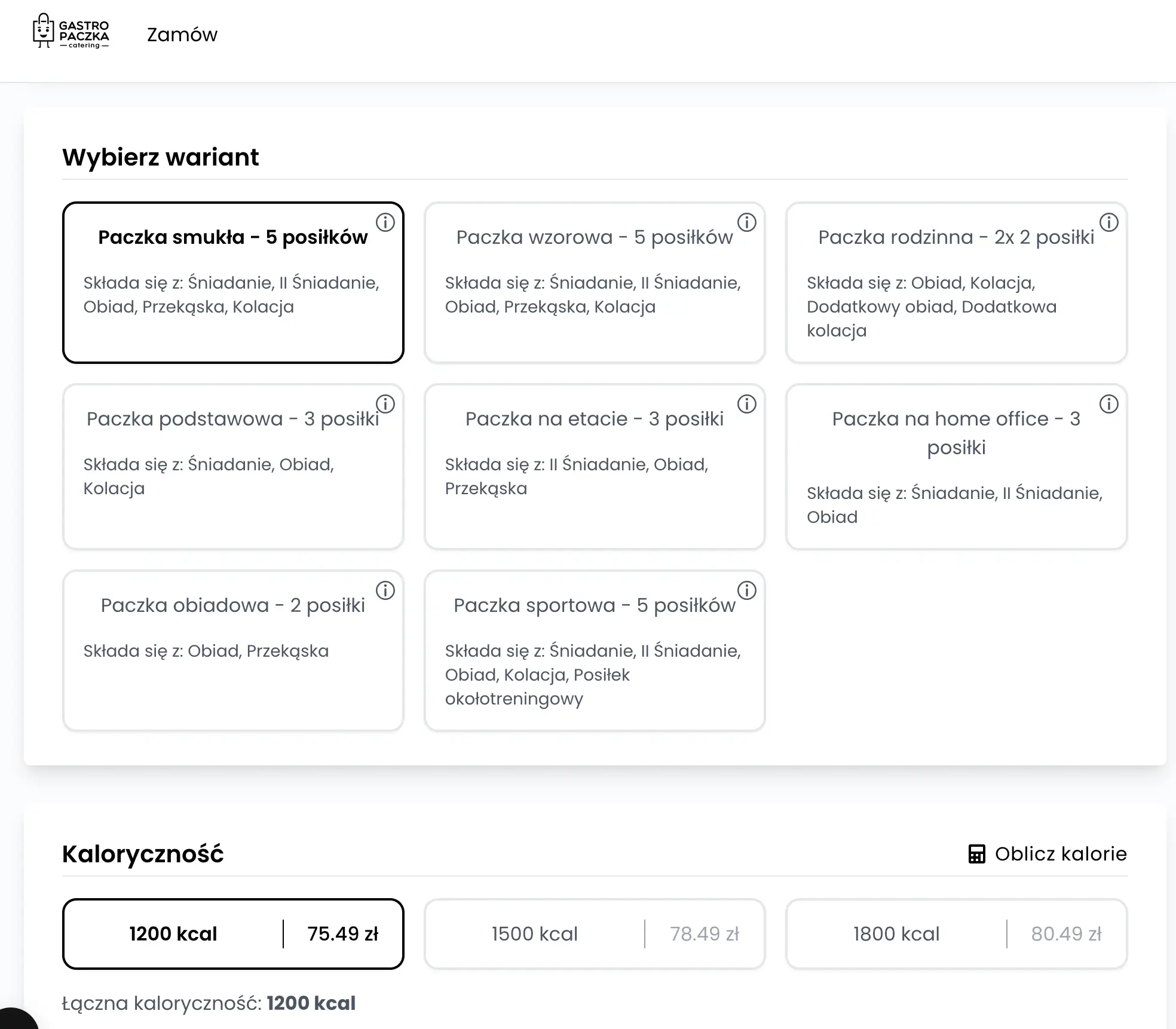Choose 1800 kcal for 80.49 zł
The height and width of the screenshot is (1029, 1176).
956,934
